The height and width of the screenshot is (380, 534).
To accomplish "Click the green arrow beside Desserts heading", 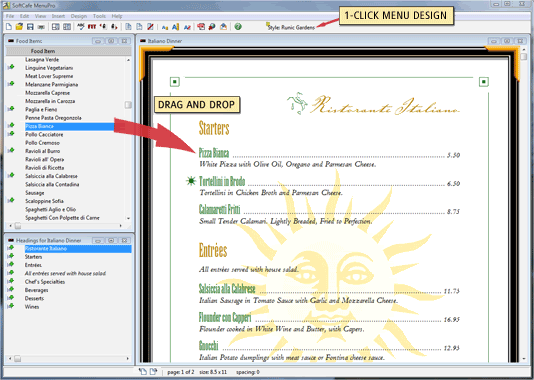I will [x=11, y=298].
